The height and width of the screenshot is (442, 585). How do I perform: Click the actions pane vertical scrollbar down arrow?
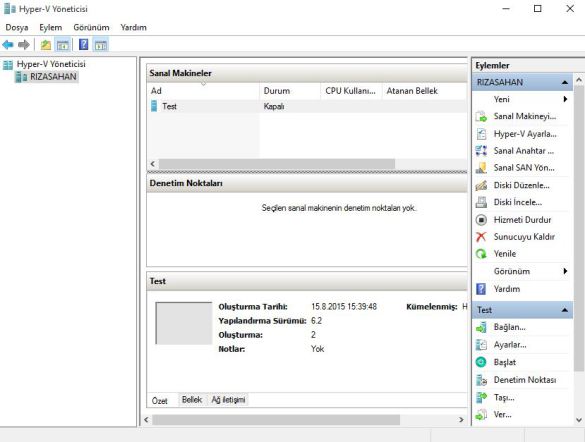click(579, 420)
